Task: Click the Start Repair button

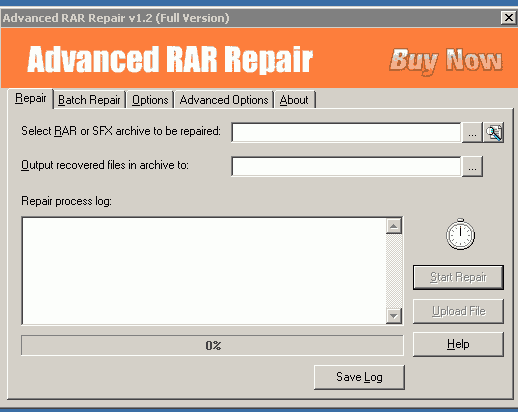Action: click(458, 277)
